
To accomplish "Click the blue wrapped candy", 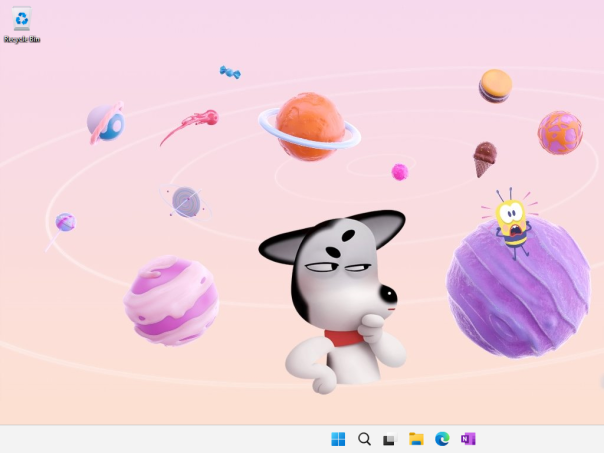I will click(230, 72).
